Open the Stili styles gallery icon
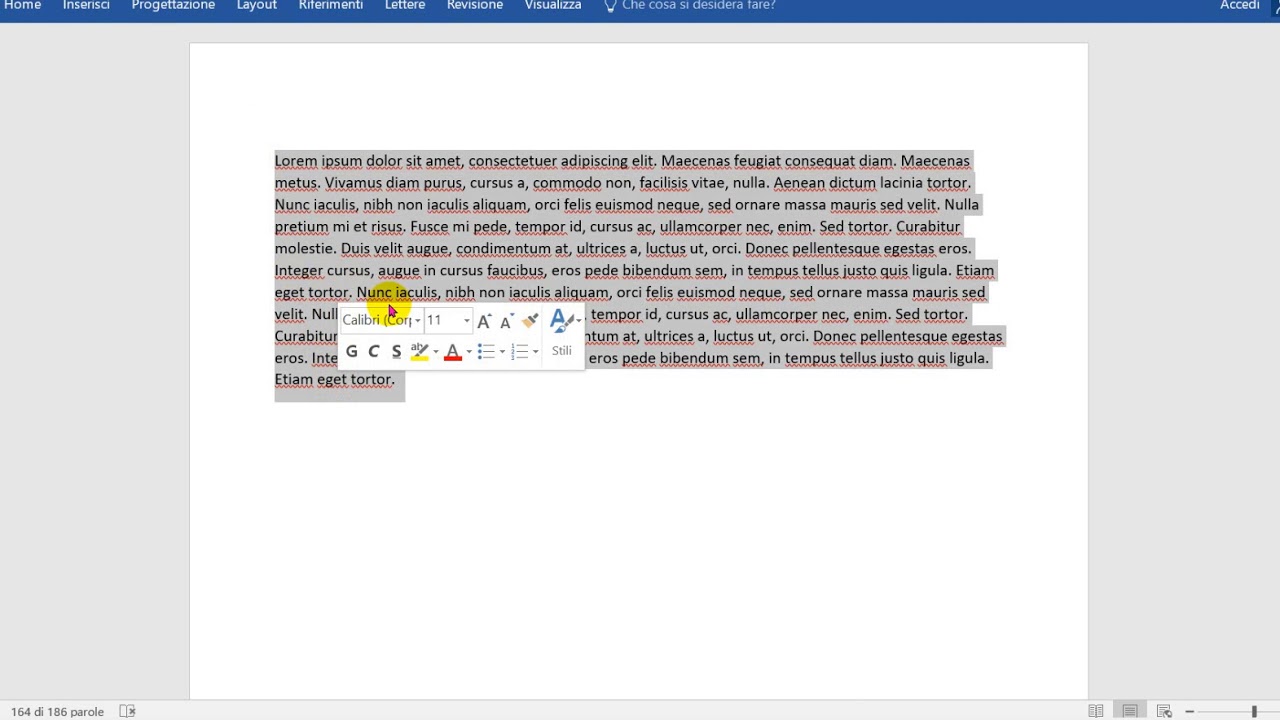Viewport: 1280px width, 720px height. pyautogui.click(x=562, y=321)
